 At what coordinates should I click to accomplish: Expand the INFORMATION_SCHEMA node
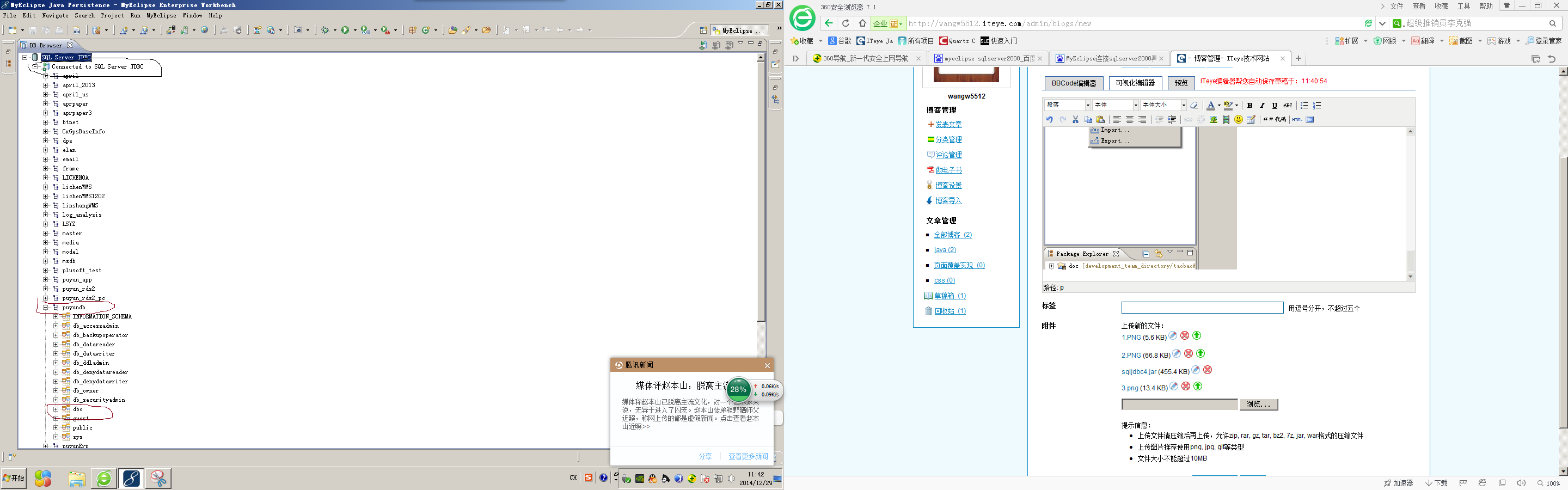coord(56,316)
